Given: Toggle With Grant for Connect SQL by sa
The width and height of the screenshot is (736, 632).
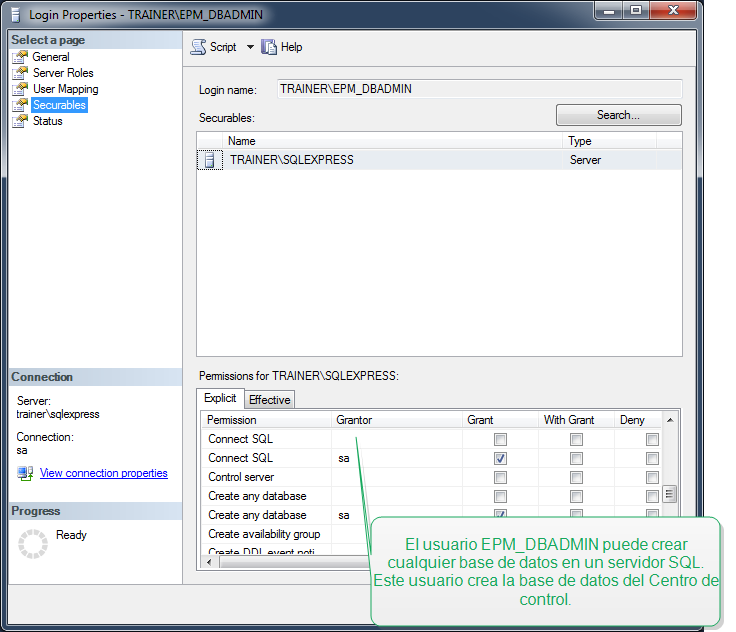Looking at the screenshot, I should pyautogui.click(x=576, y=458).
